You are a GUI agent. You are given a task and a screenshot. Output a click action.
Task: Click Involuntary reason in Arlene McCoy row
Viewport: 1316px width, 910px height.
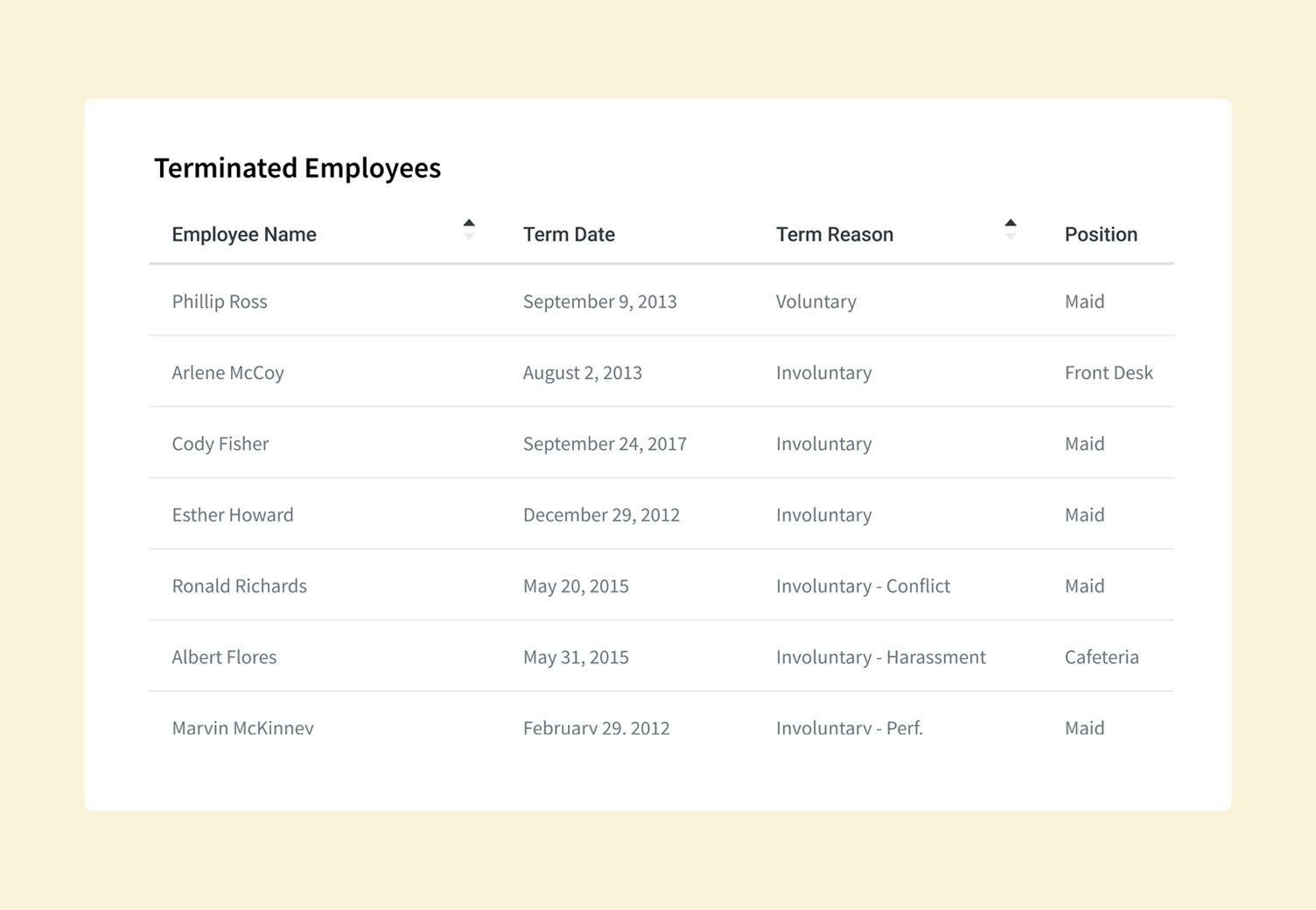pyautogui.click(x=824, y=373)
